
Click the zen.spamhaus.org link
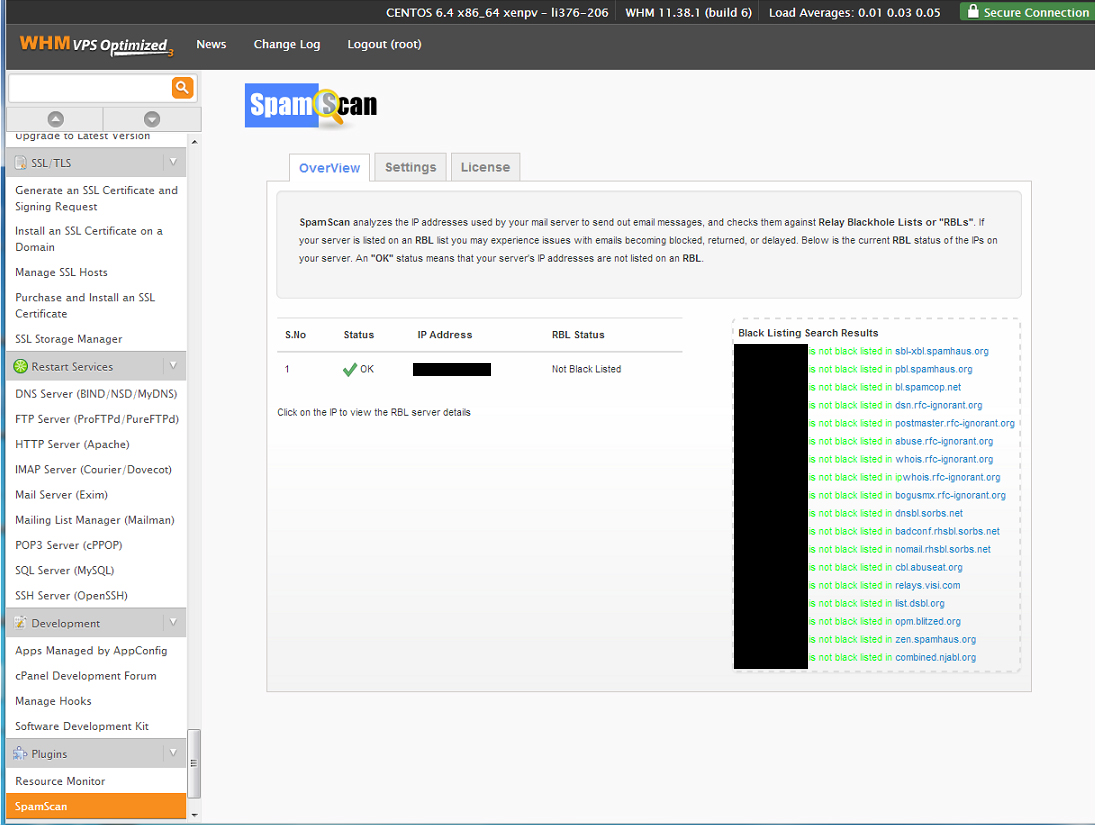tap(935, 640)
